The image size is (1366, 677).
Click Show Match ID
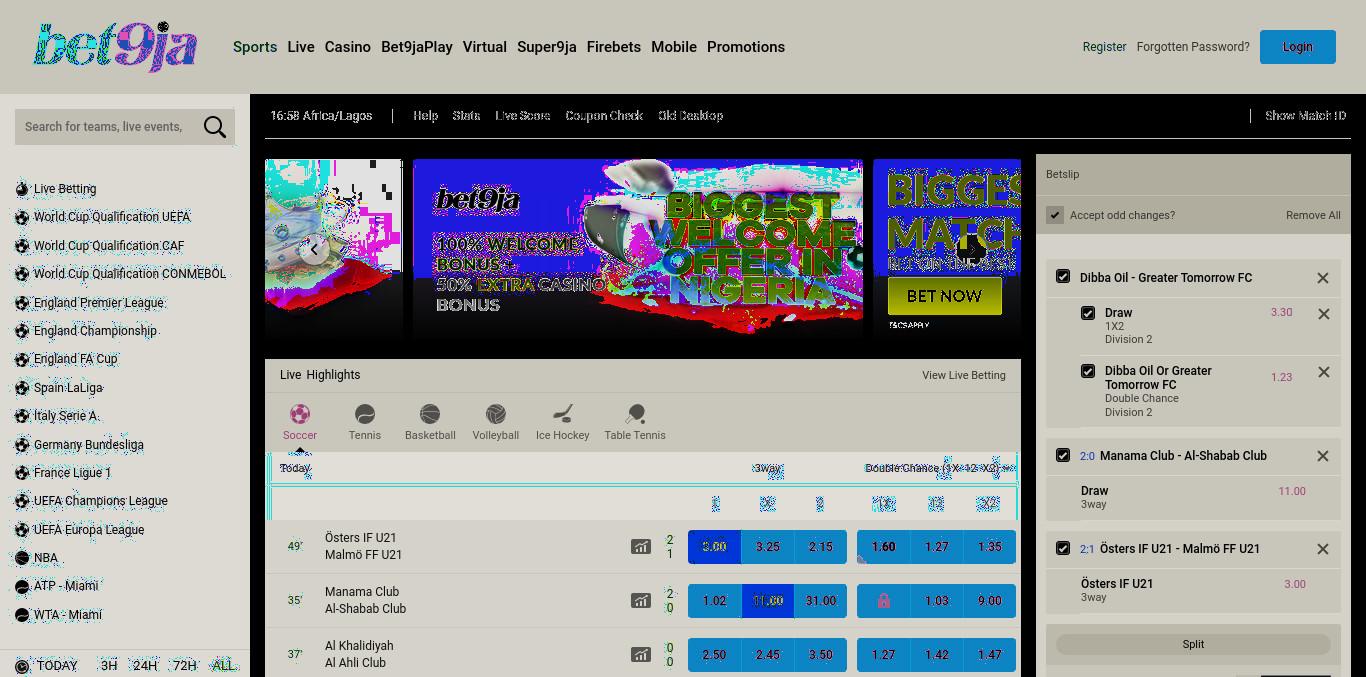[1305, 116]
